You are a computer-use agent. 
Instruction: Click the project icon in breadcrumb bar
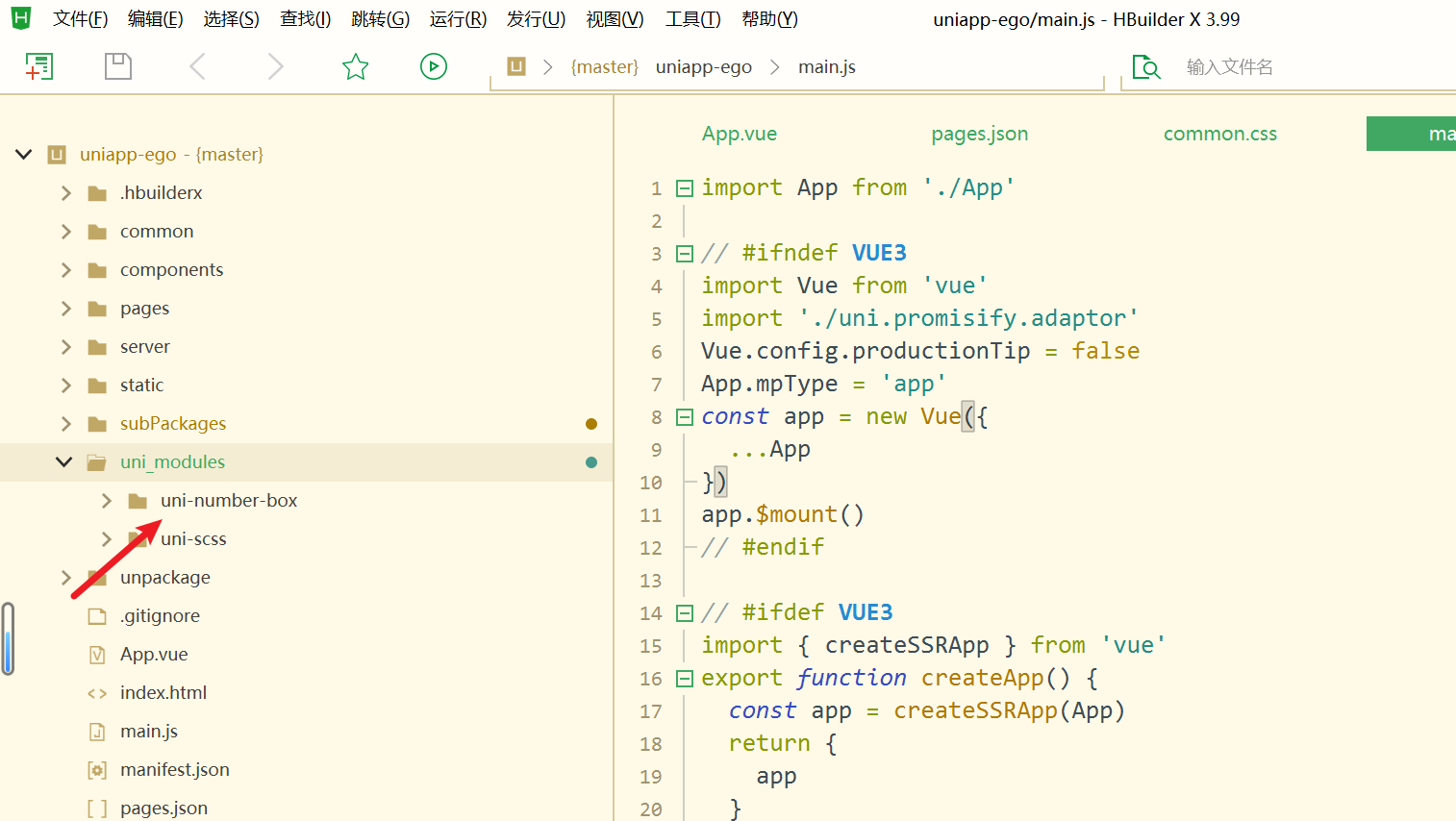(516, 66)
